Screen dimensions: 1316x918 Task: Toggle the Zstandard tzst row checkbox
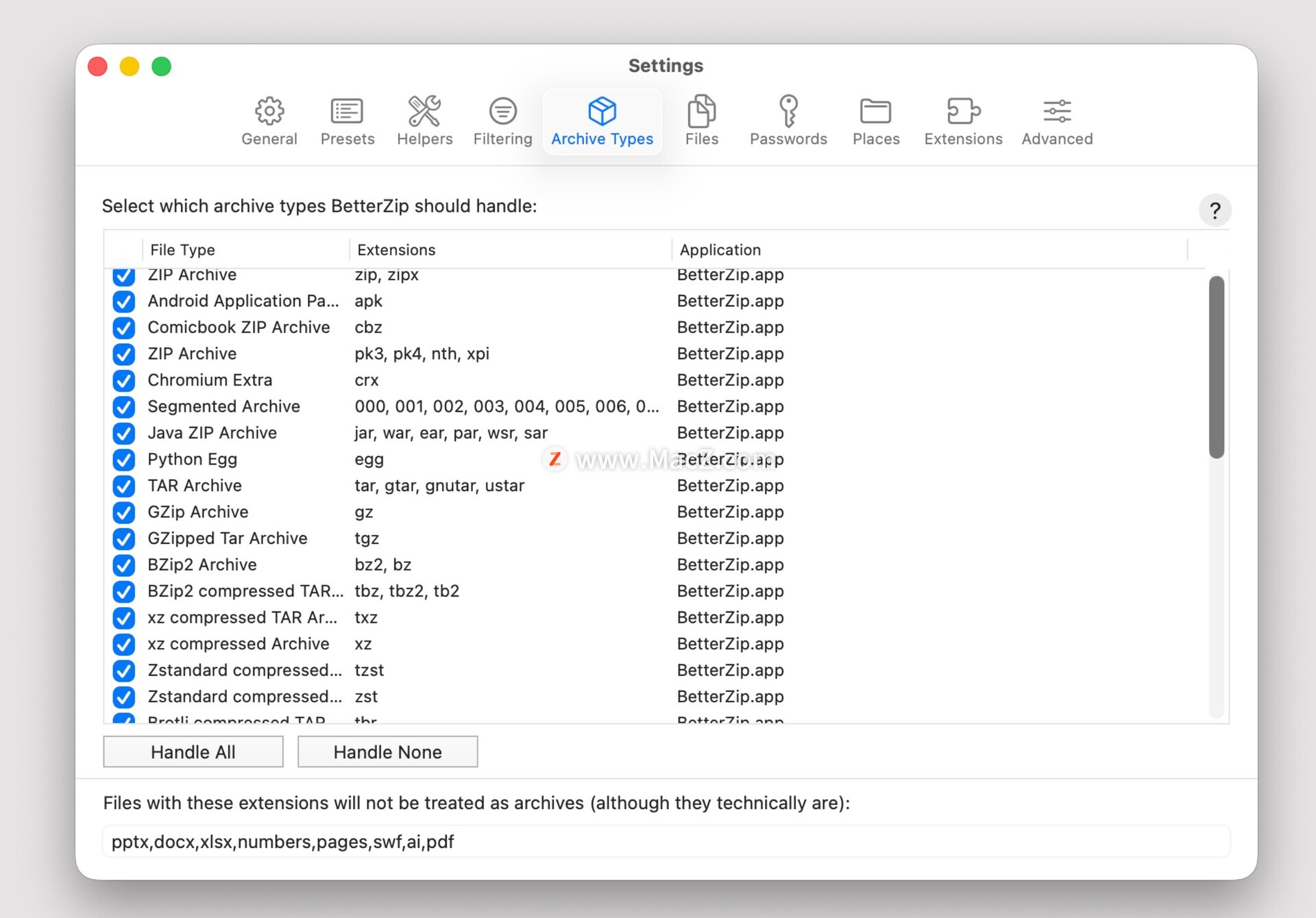pos(124,671)
